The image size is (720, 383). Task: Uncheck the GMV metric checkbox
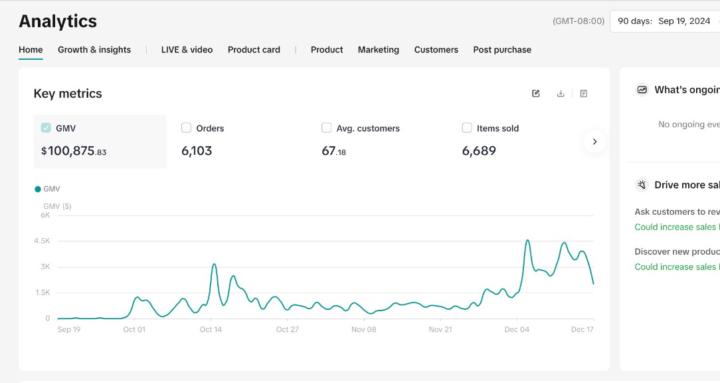(46, 128)
